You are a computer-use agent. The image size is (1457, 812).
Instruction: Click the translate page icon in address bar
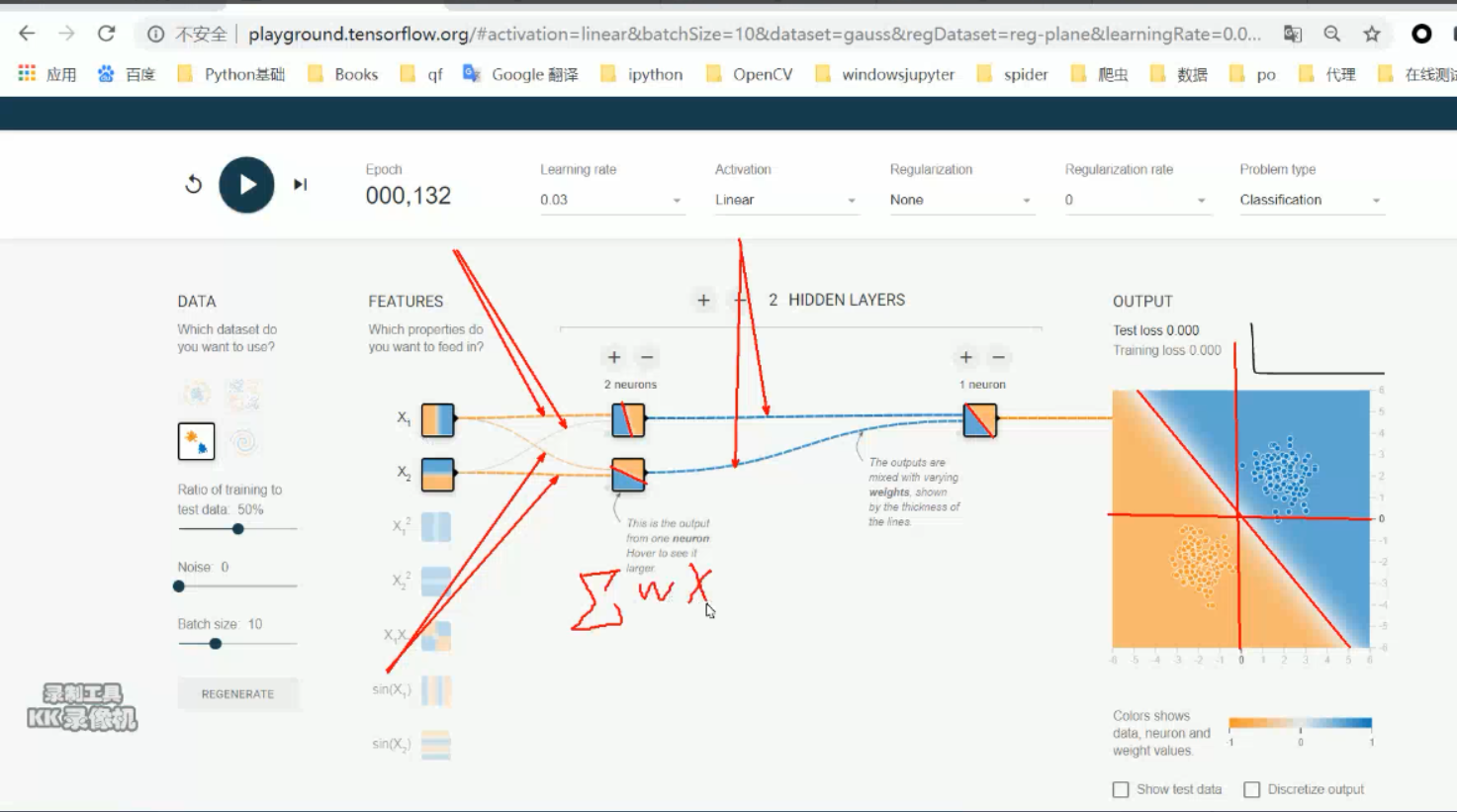click(x=1293, y=34)
